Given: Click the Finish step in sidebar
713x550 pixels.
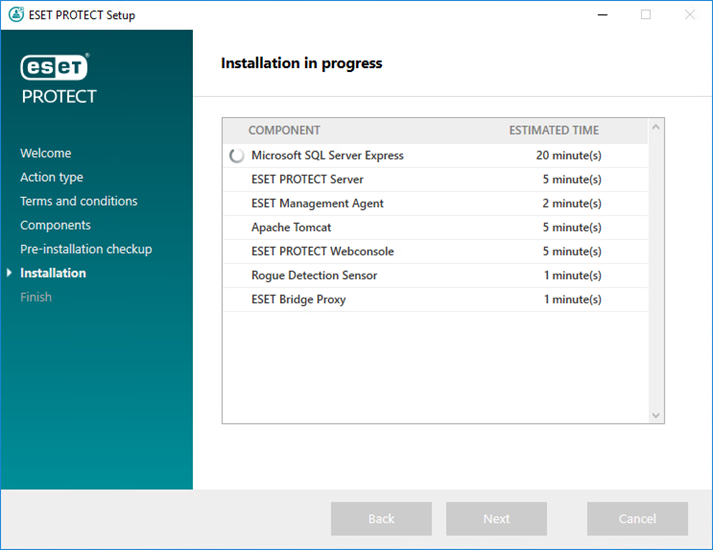Looking at the screenshot, I should coord(36,297).
